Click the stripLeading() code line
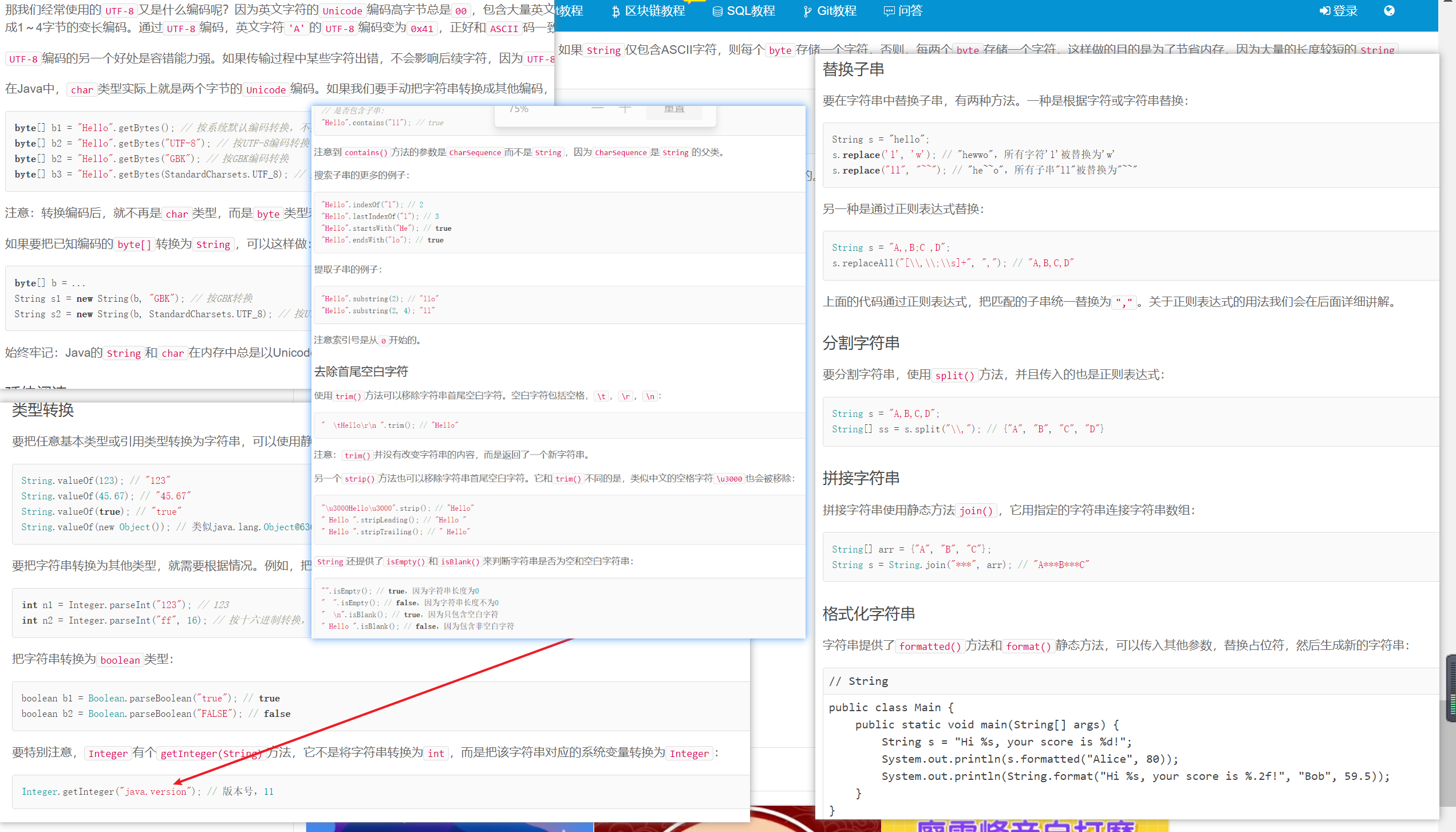Image resolution: width=1456 pixels, height=832 pixels. 393,520
